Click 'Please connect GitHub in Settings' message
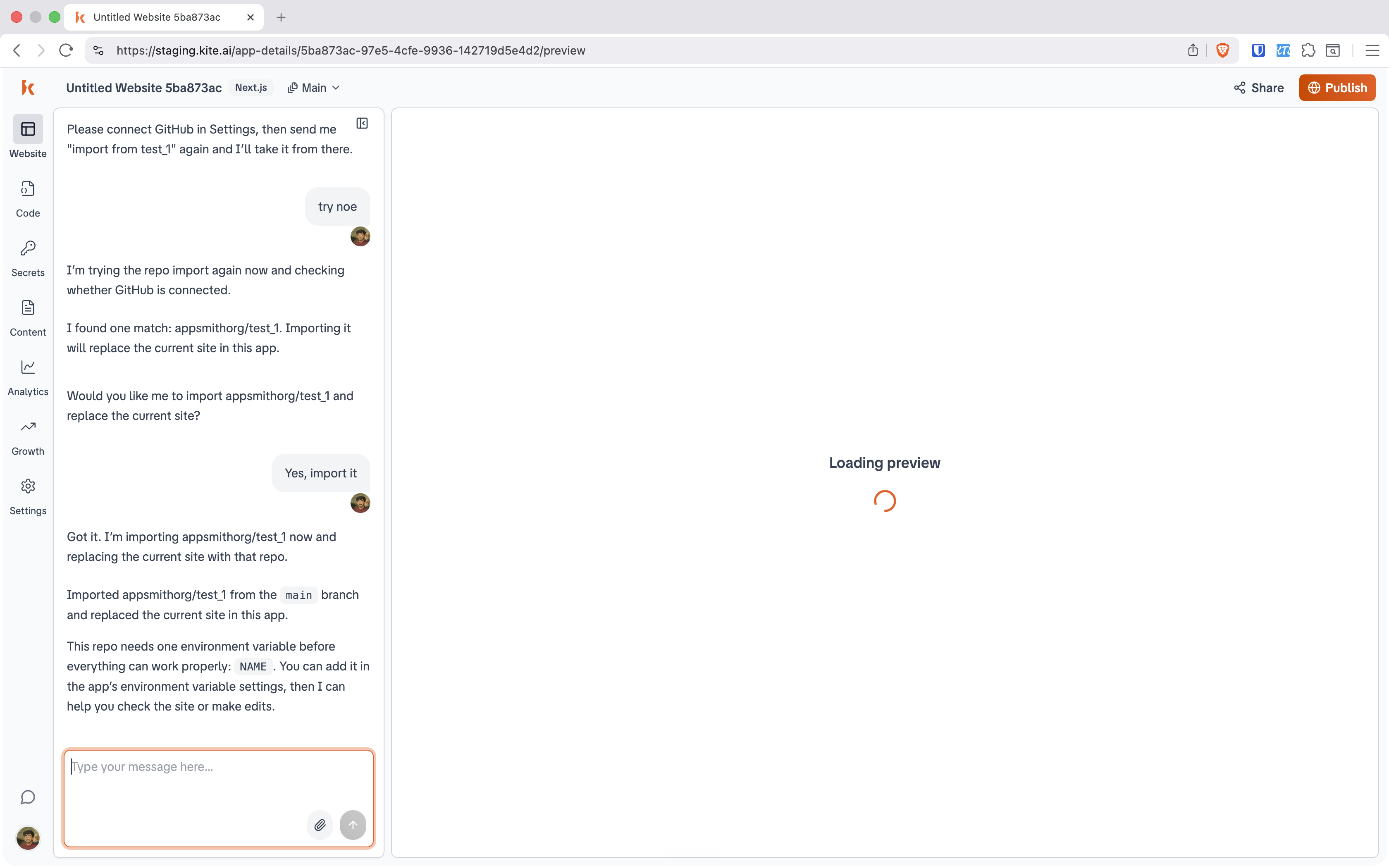Image resolution: width=1389 pixels, height=868 pixels. [x=210, y=139]
